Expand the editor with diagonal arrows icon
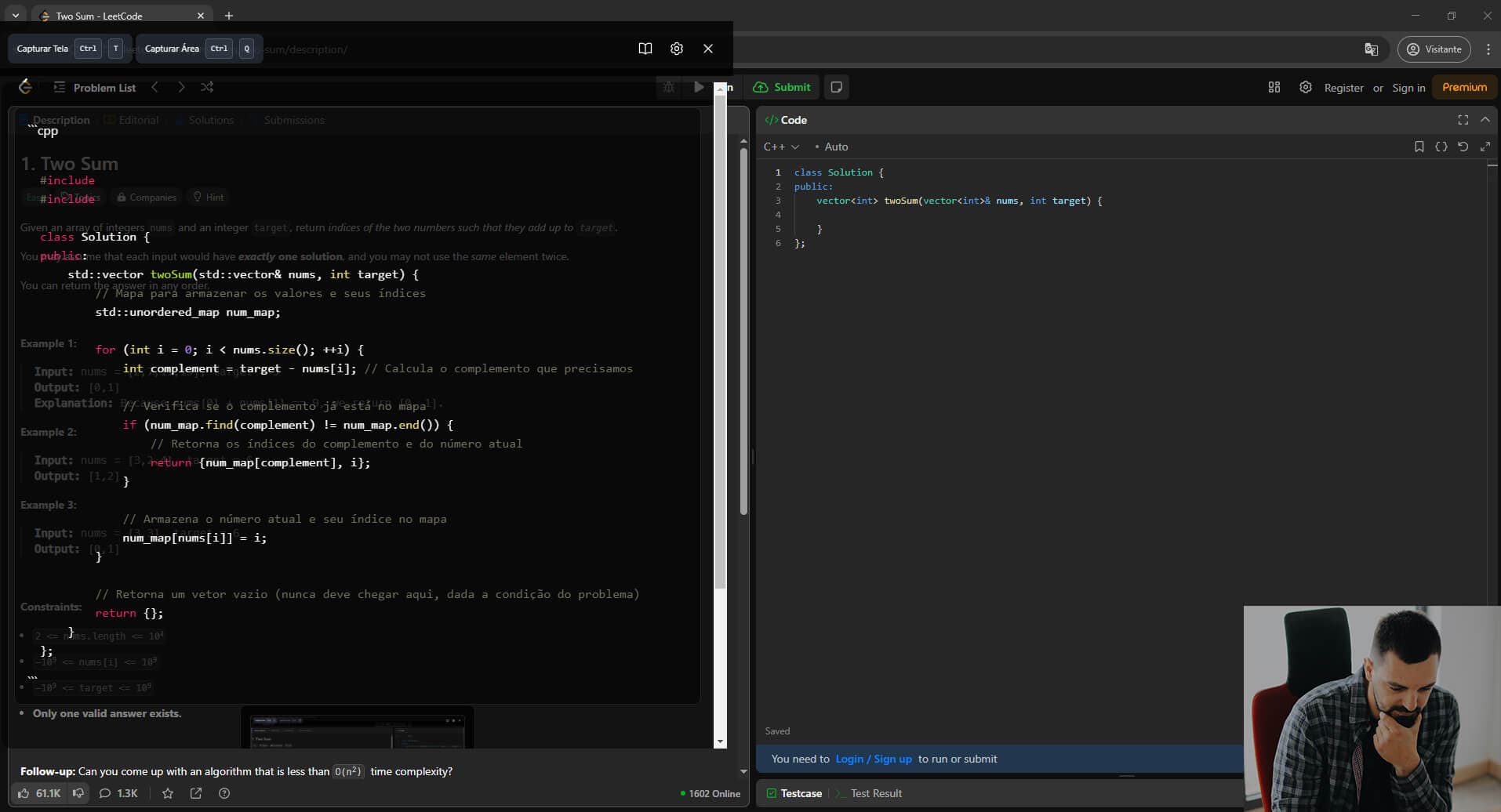Viewport: 1501px width, 812px height. pos(1485,147)
